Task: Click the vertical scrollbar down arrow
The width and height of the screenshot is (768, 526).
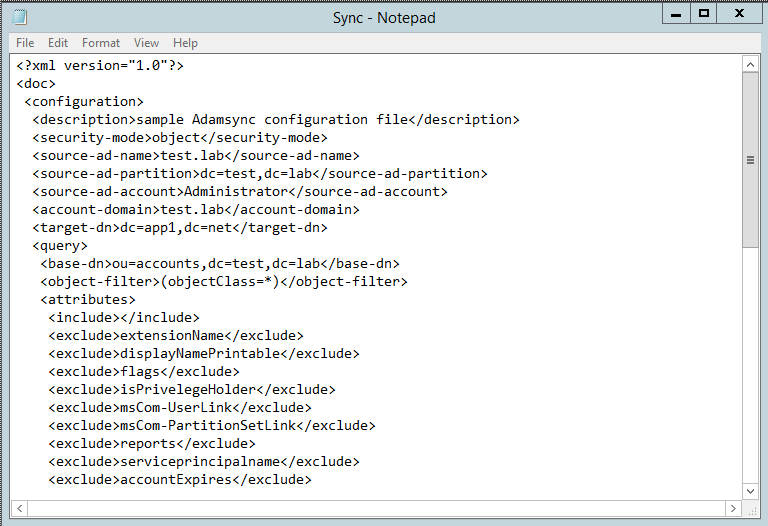Action: coord(750,491)
